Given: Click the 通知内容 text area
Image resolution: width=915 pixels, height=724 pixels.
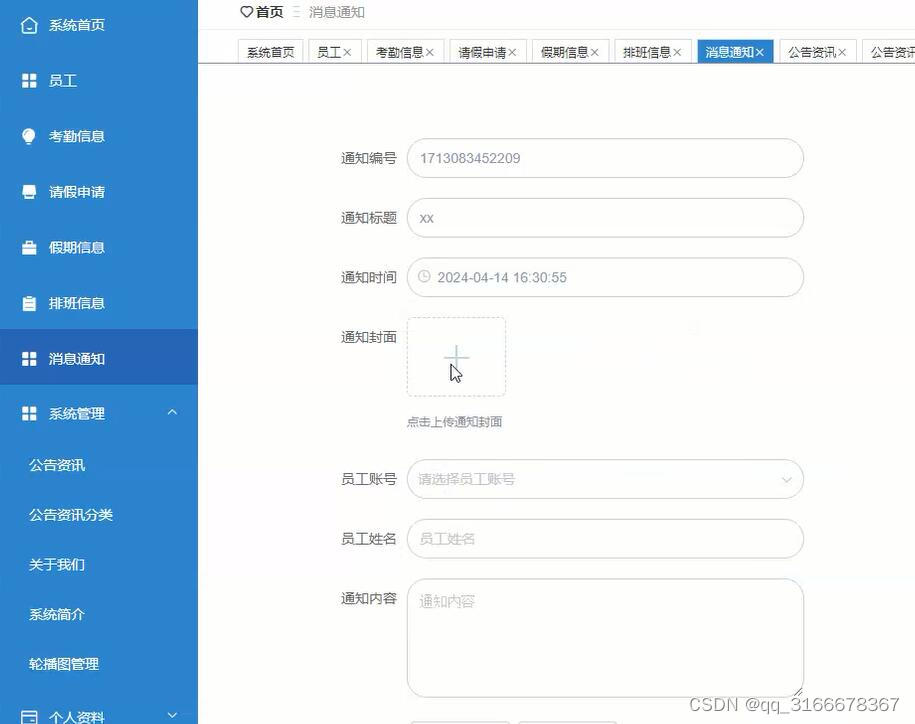Looking at the screenshot, I should tap(605, 638).
